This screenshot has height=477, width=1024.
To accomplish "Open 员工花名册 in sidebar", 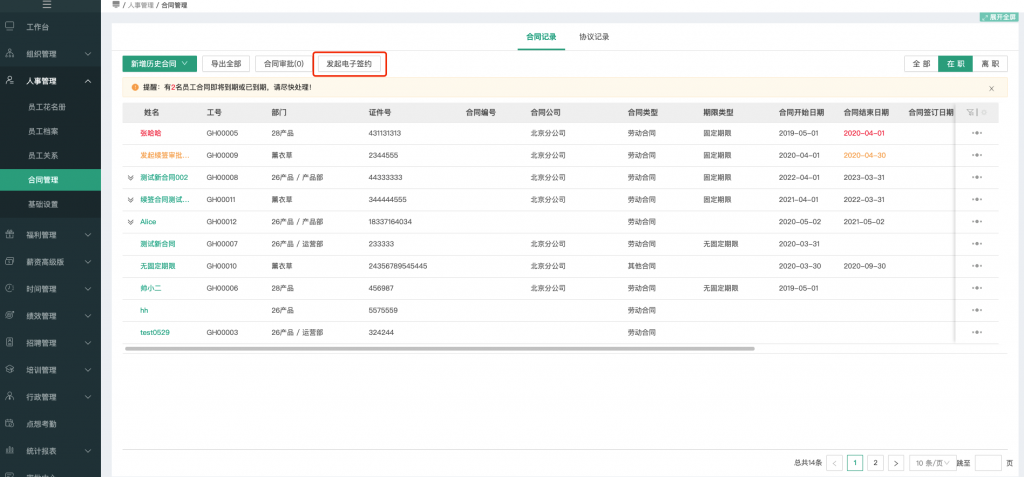I will pos(47,107).
